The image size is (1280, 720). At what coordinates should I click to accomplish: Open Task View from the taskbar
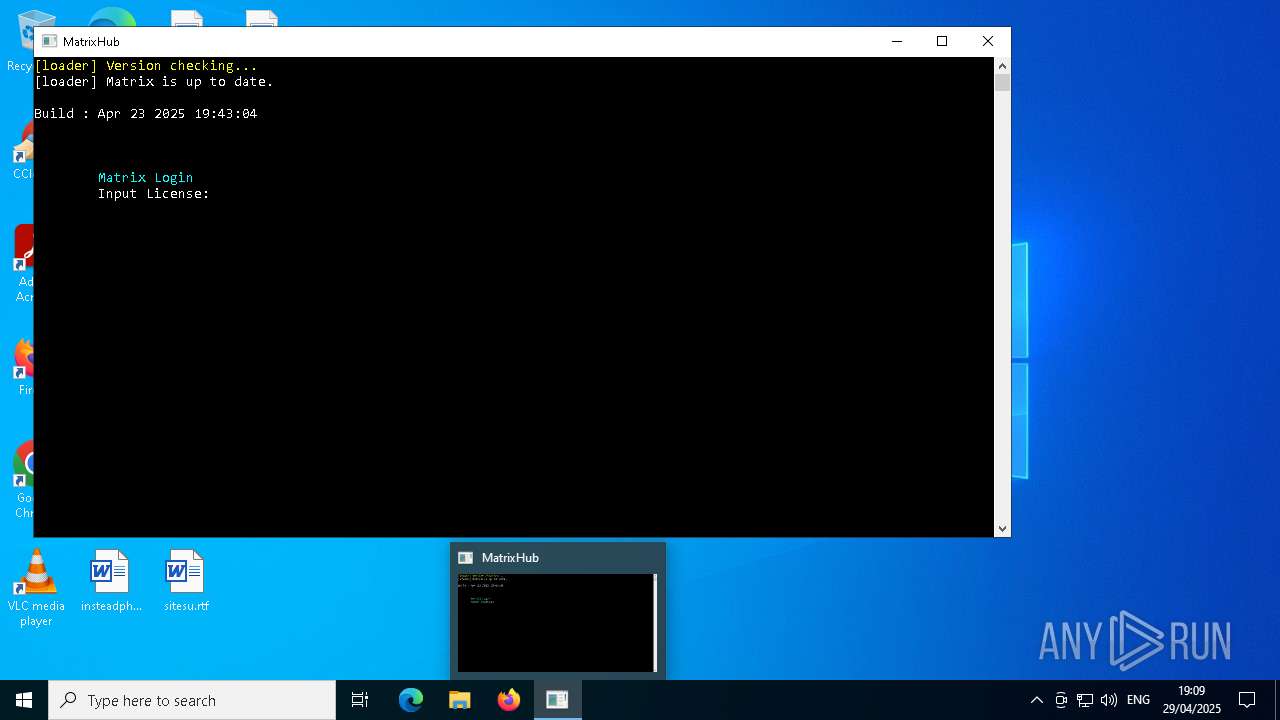pyautogui.click(x=360, y=700)
